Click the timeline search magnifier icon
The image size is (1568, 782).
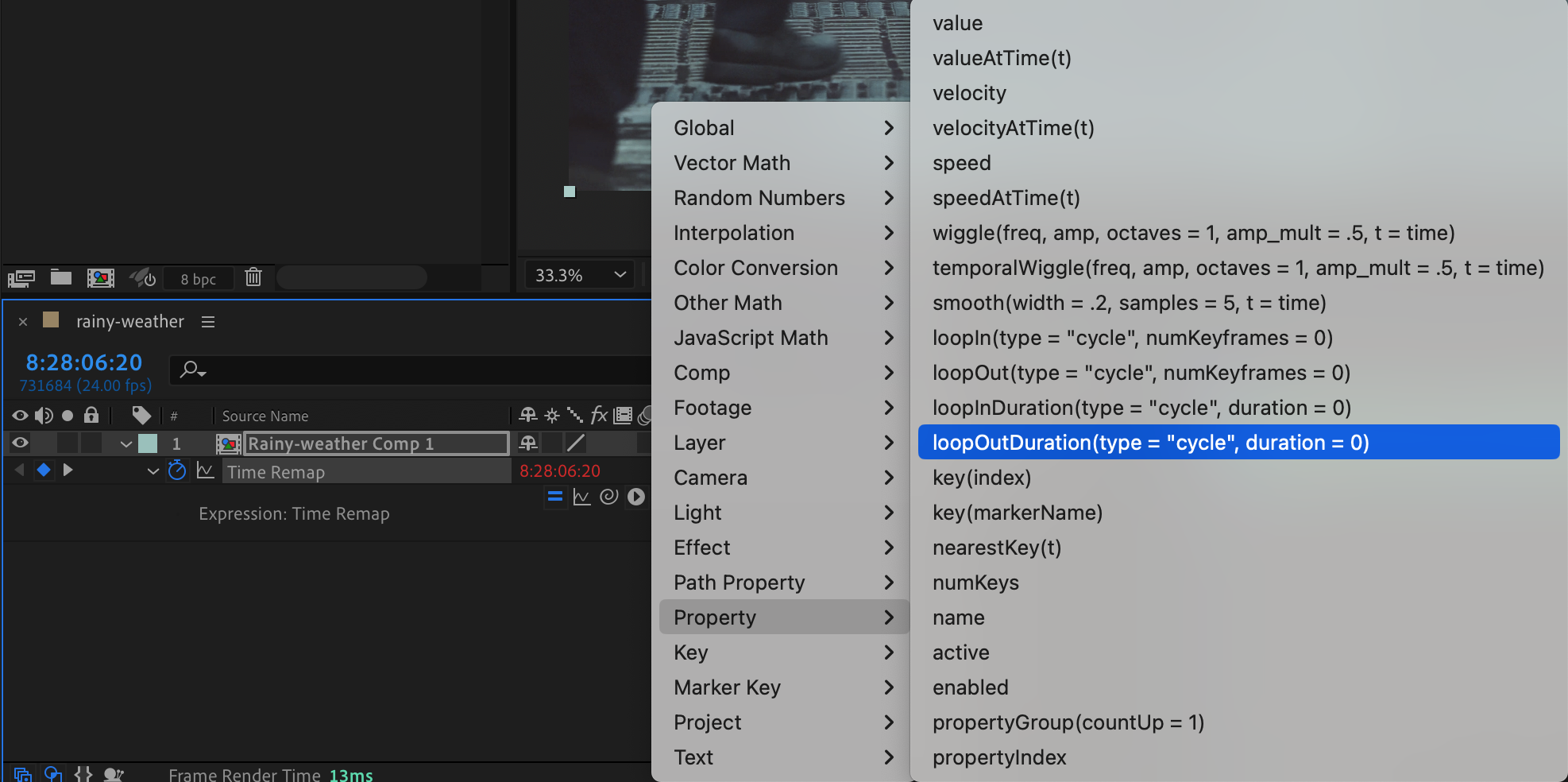click(x=192, y=370)
